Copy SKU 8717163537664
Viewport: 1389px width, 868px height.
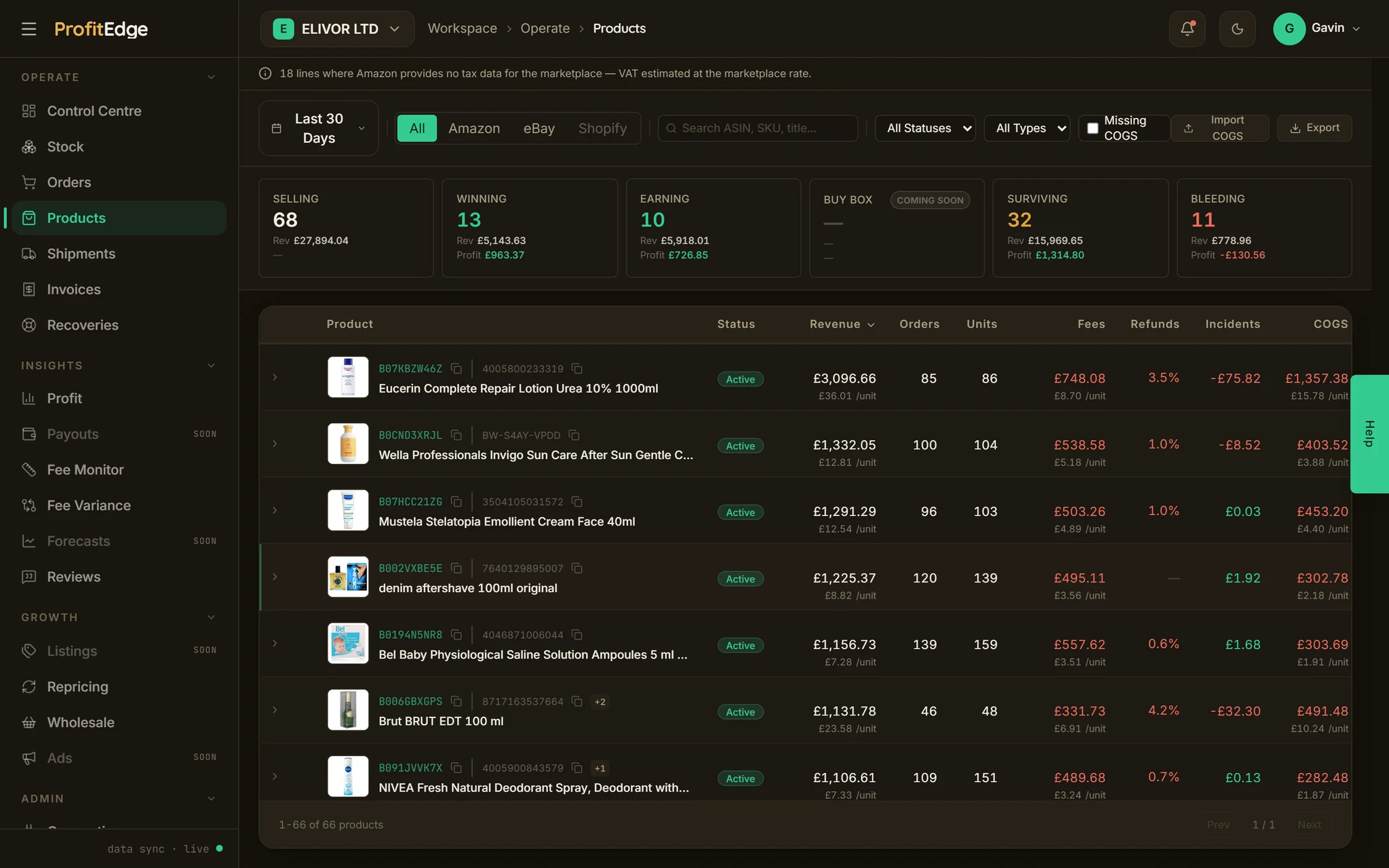point(576,701)
